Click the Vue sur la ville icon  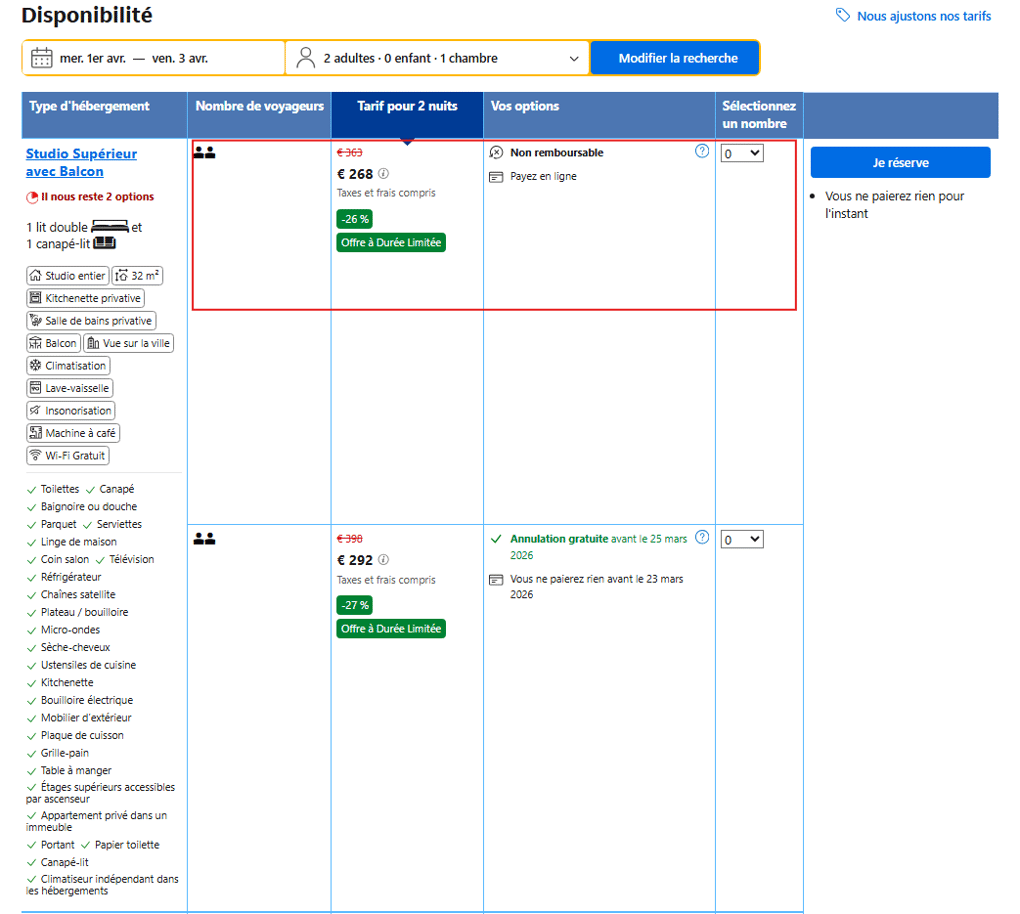coord(93,343)
